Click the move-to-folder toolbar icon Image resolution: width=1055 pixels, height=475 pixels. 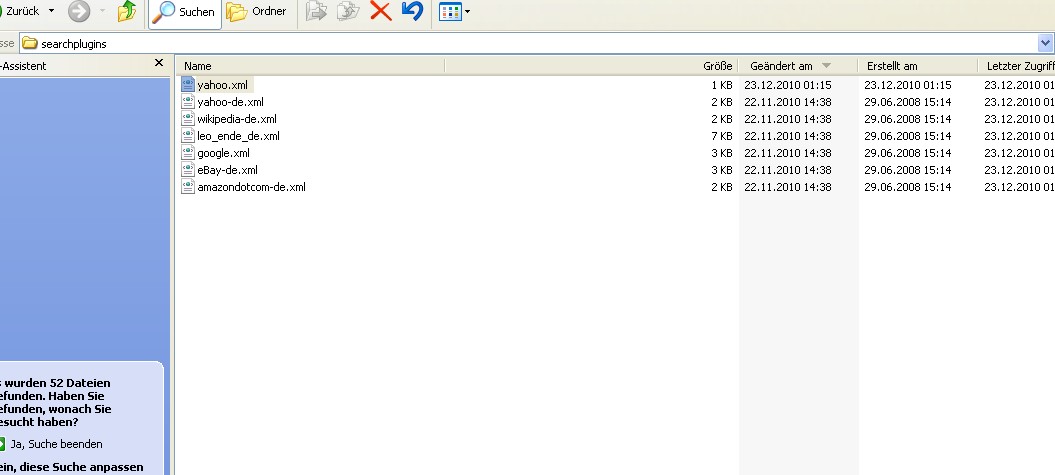[316, 11]
